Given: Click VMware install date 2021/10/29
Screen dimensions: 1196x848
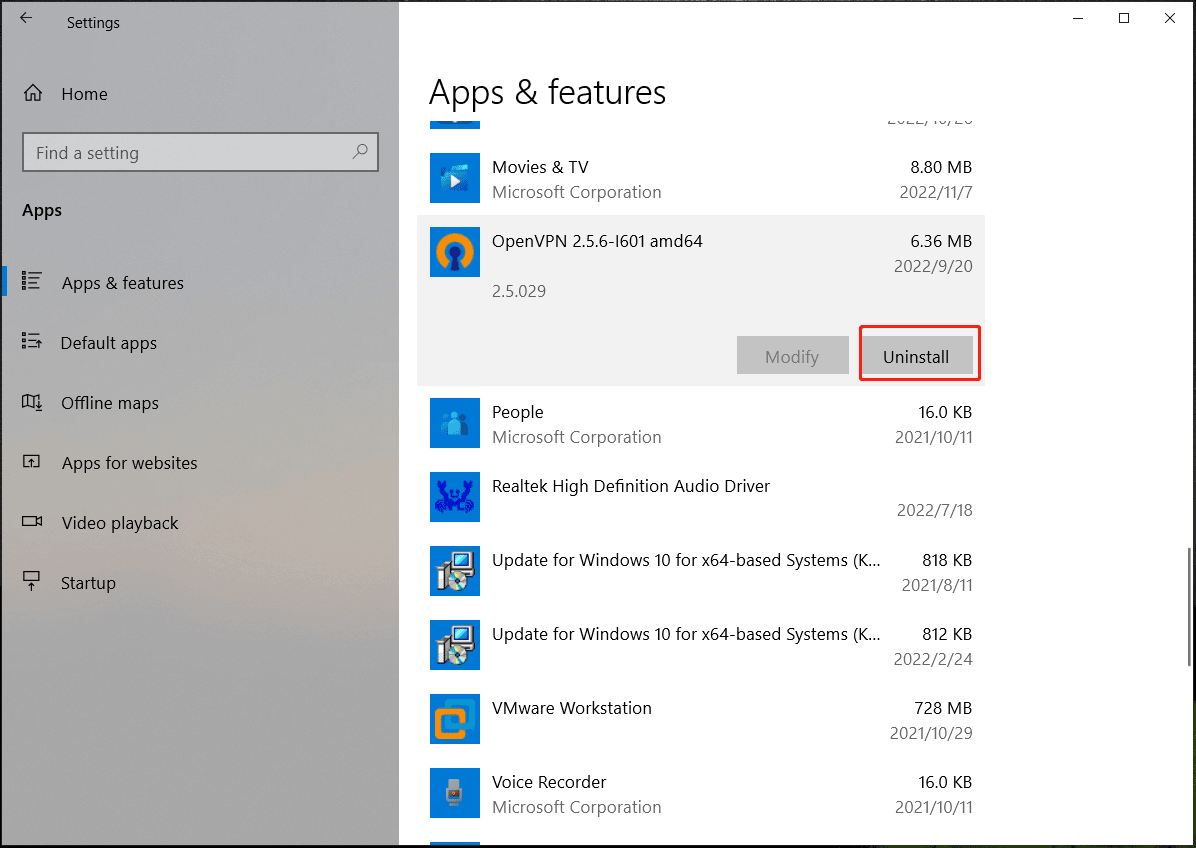Looking at the screenshot, I should 931,733.
